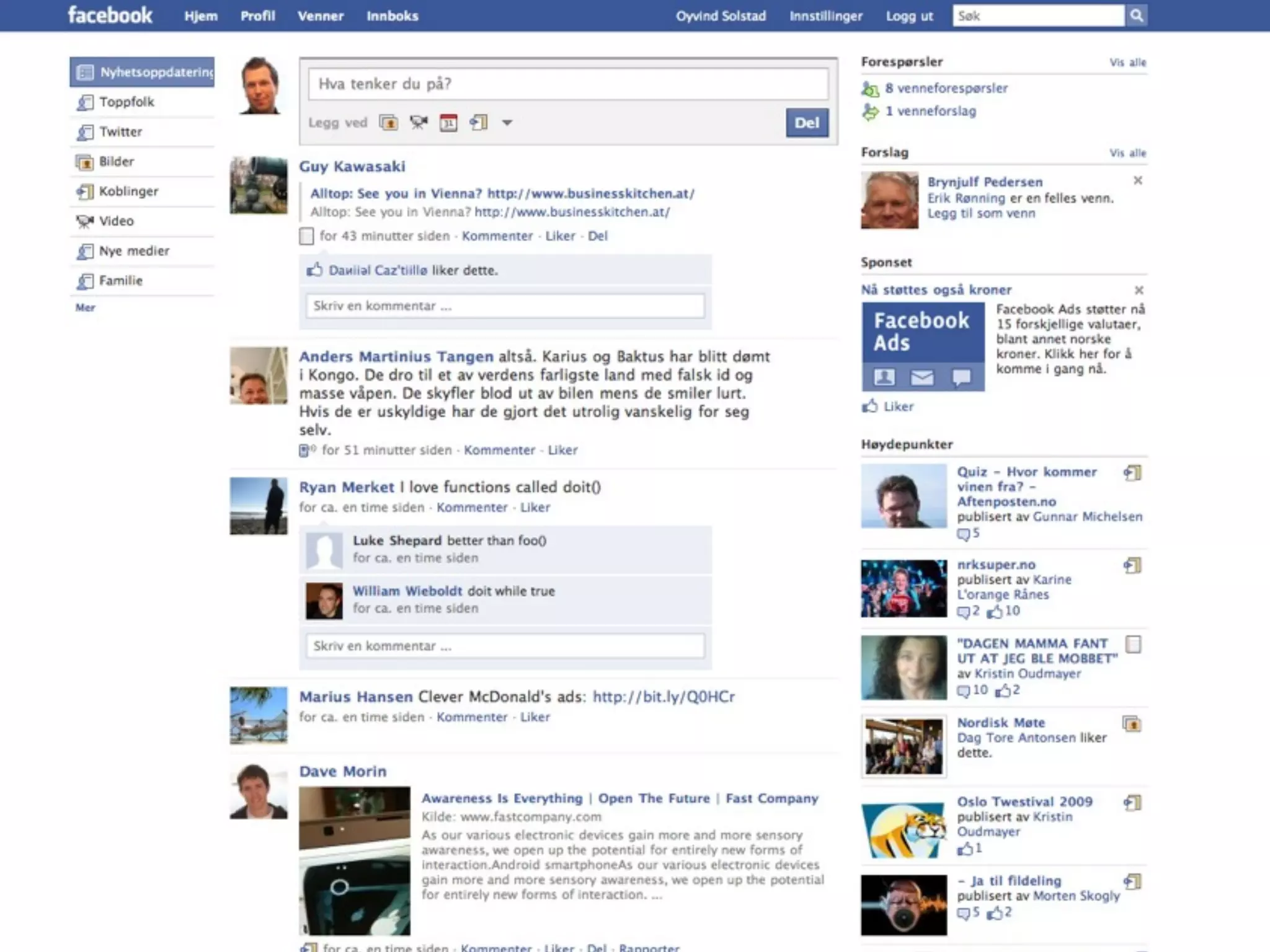Show all Forespørsler via Vis alle
The width and height of the screenshot is (1270, 952).
1127,63
